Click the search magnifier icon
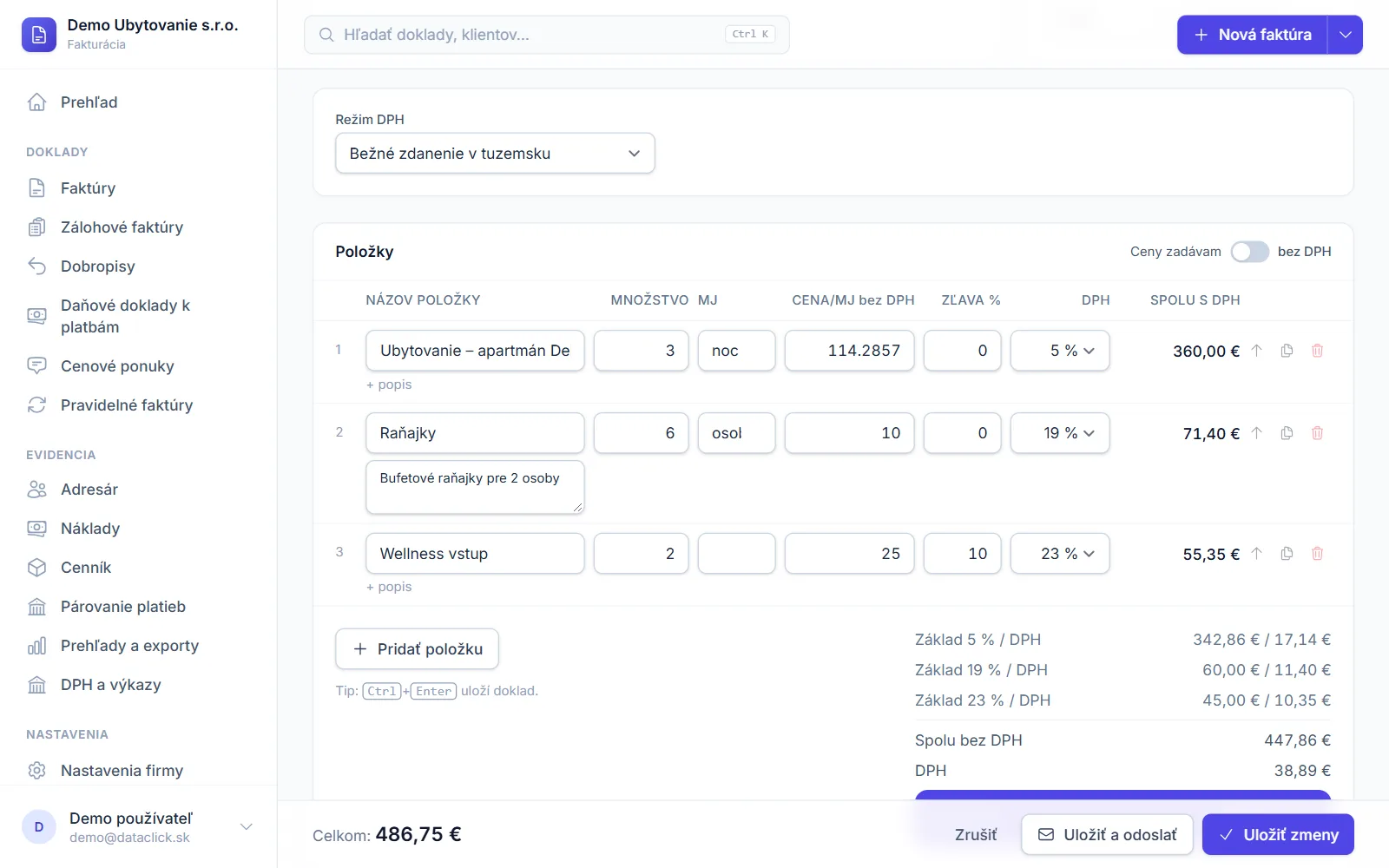 click(x=326, y=35)
